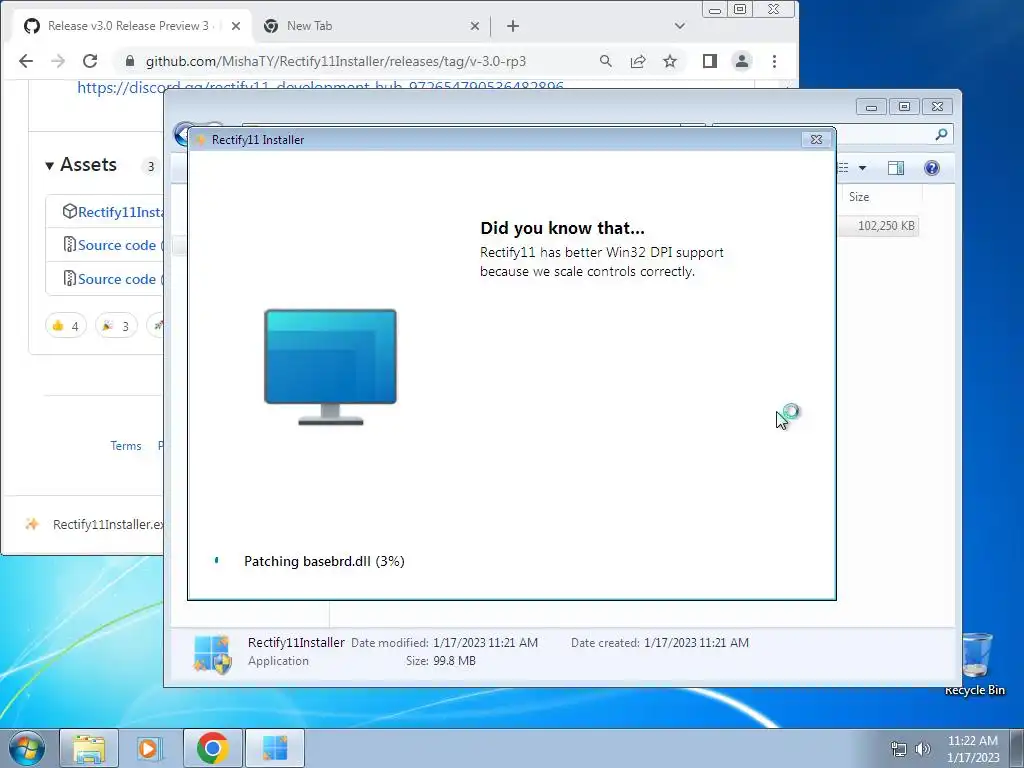
Task: Open the first Source code link
Action: 117,245
